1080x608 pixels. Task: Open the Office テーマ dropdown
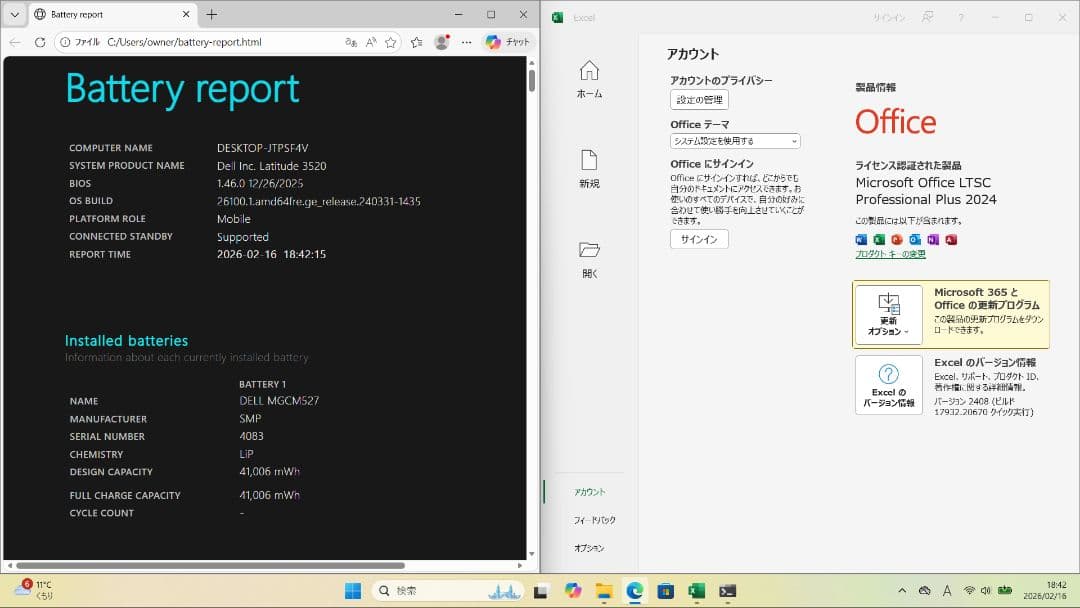[x=733, y=141]
